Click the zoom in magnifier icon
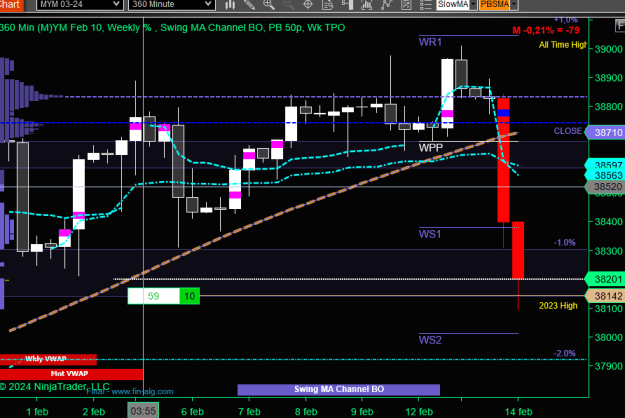 (269, 5)
